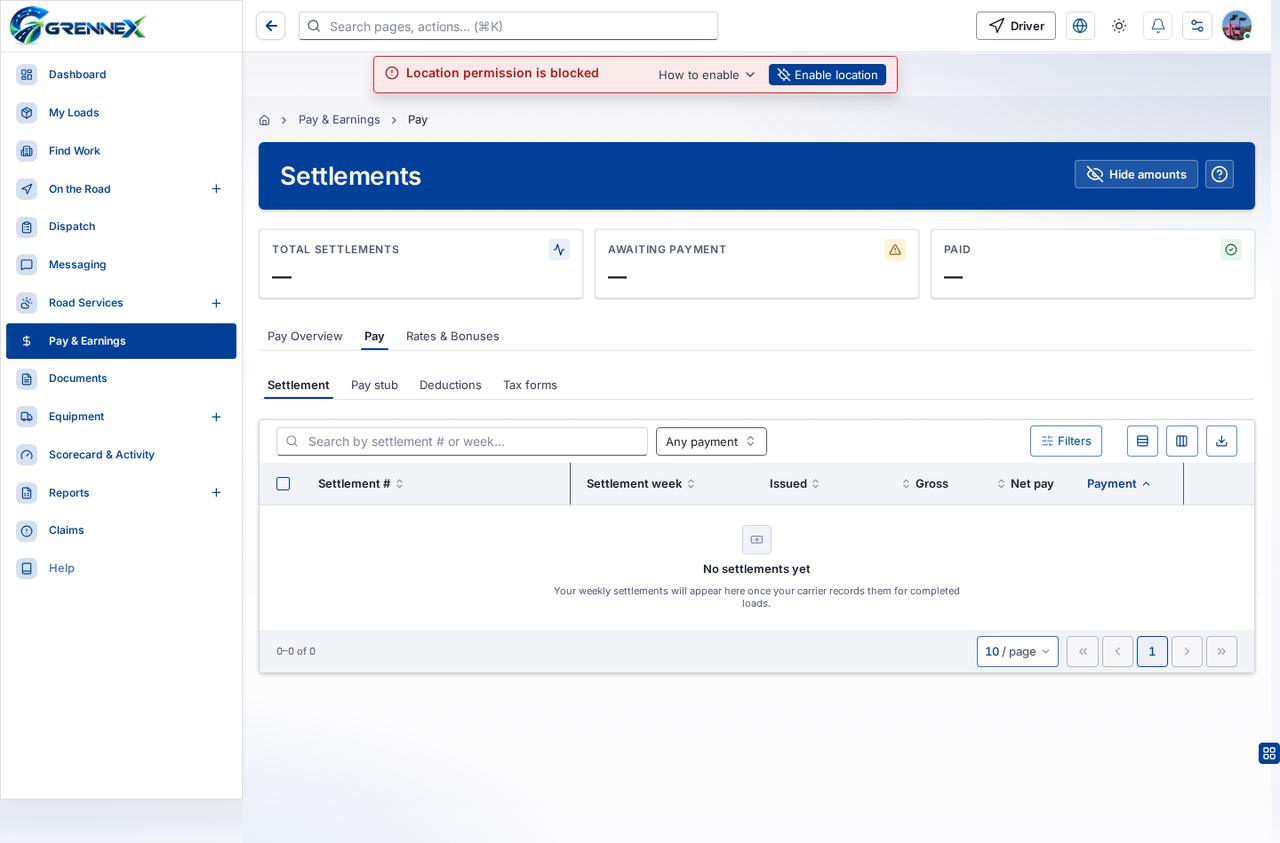Focus the global search pages field
This screenshot has width=1280, height=843.
pyautogui.click(x=508, y=26)
